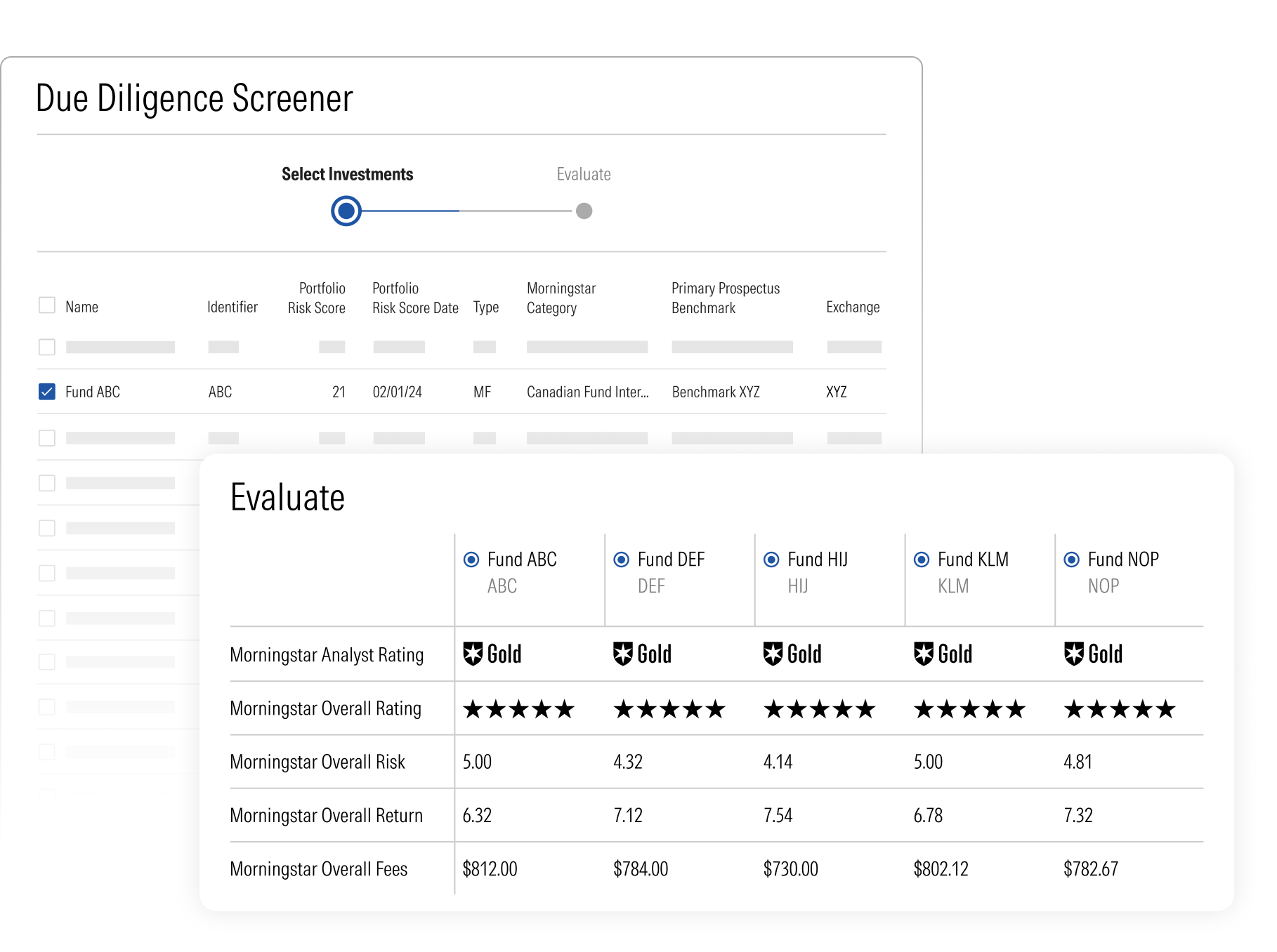Click the Gold medal icon for Fund NOP

click(1074, 654)
